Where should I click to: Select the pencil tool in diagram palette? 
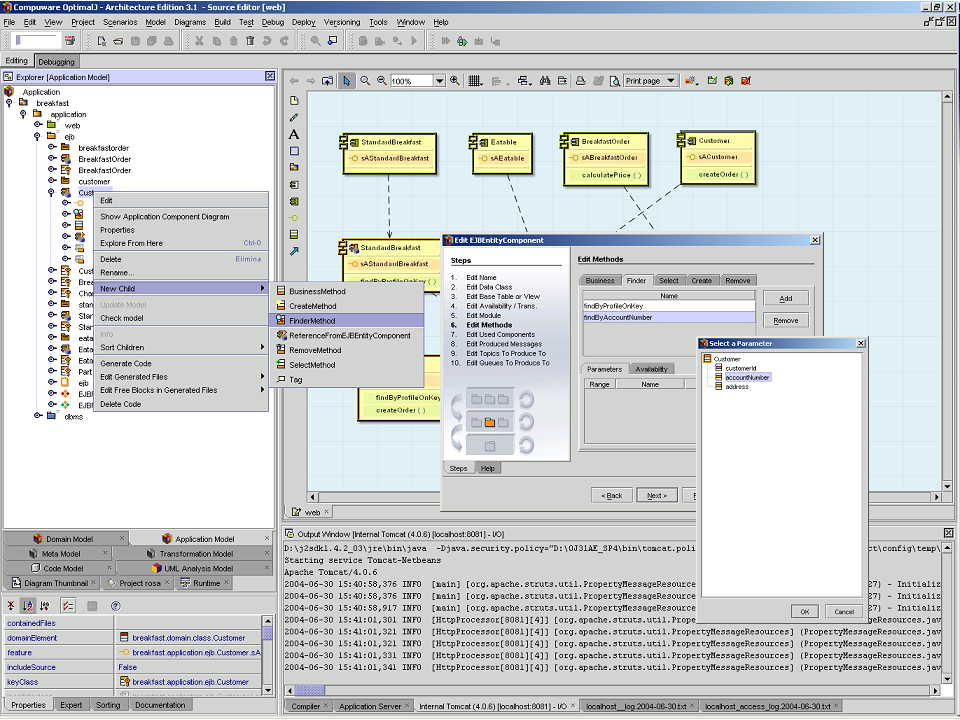294,117
